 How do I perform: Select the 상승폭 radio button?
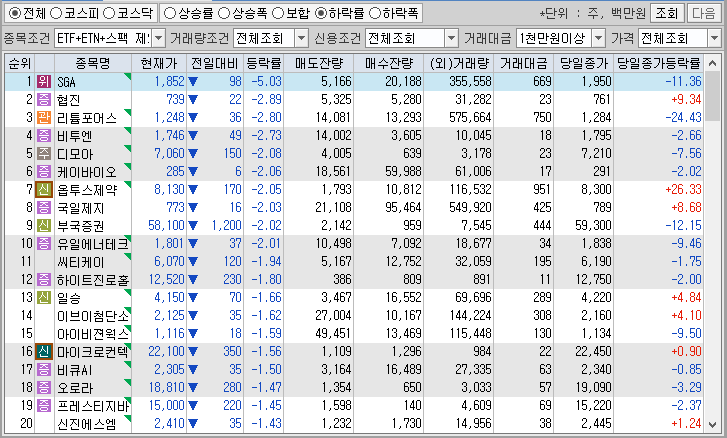[x=224, y=13]
